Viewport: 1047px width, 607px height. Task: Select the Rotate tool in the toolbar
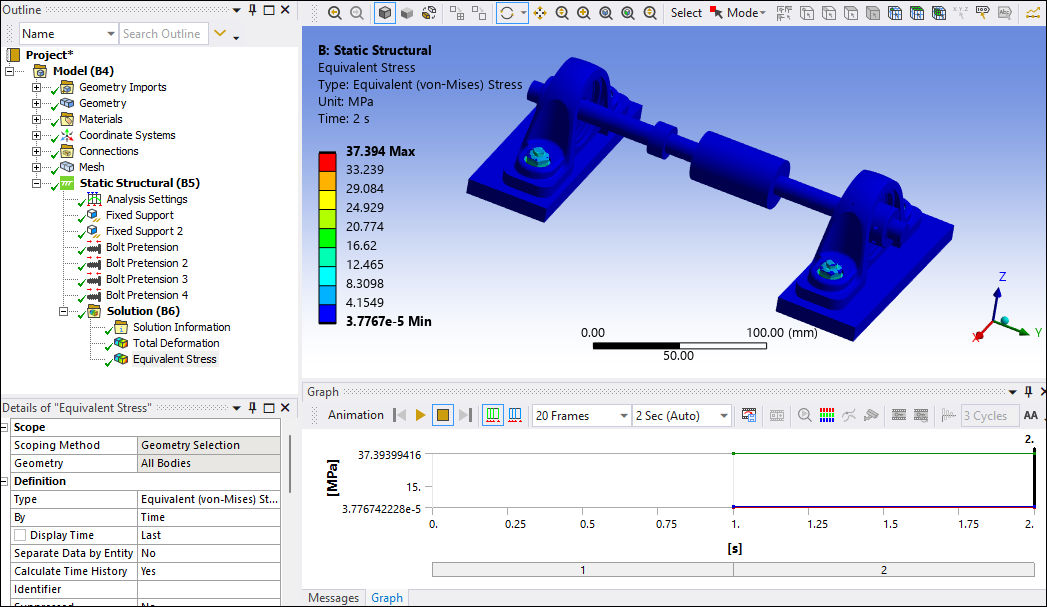[x=508, y=12]
